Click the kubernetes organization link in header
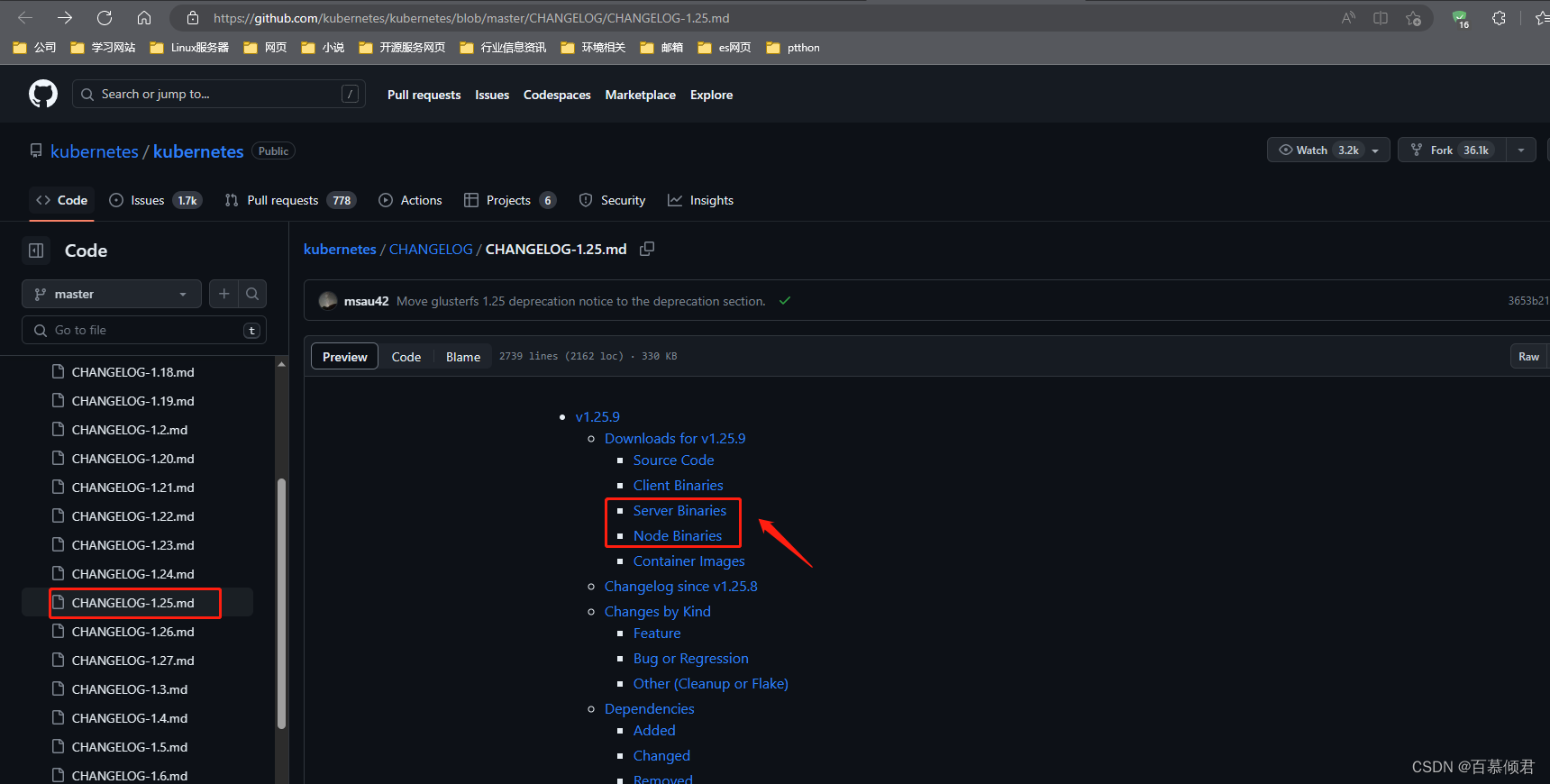 (x=95, y=151)
